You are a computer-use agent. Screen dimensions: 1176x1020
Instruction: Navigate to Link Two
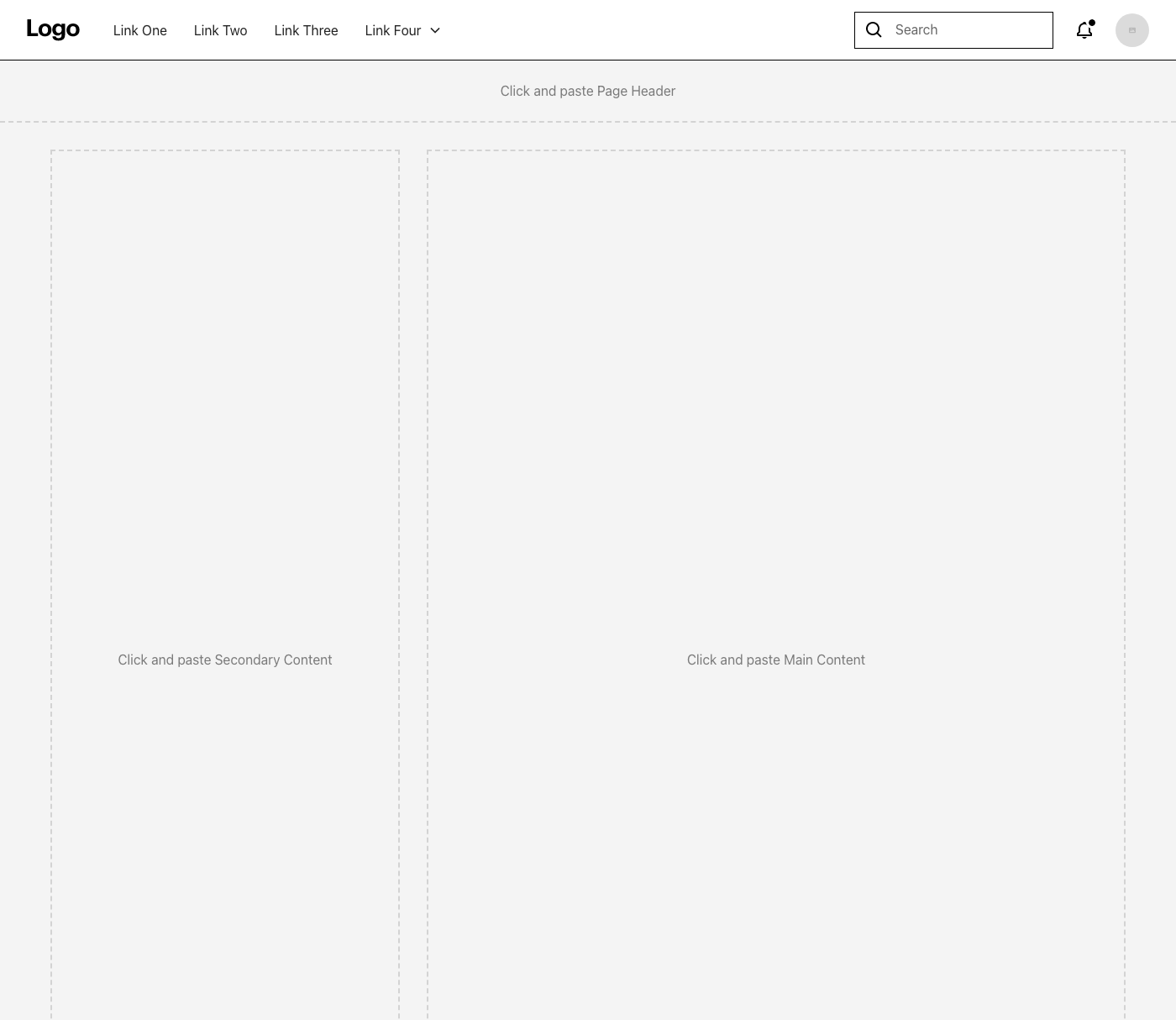pyautogui.click(x=221, y=30)
